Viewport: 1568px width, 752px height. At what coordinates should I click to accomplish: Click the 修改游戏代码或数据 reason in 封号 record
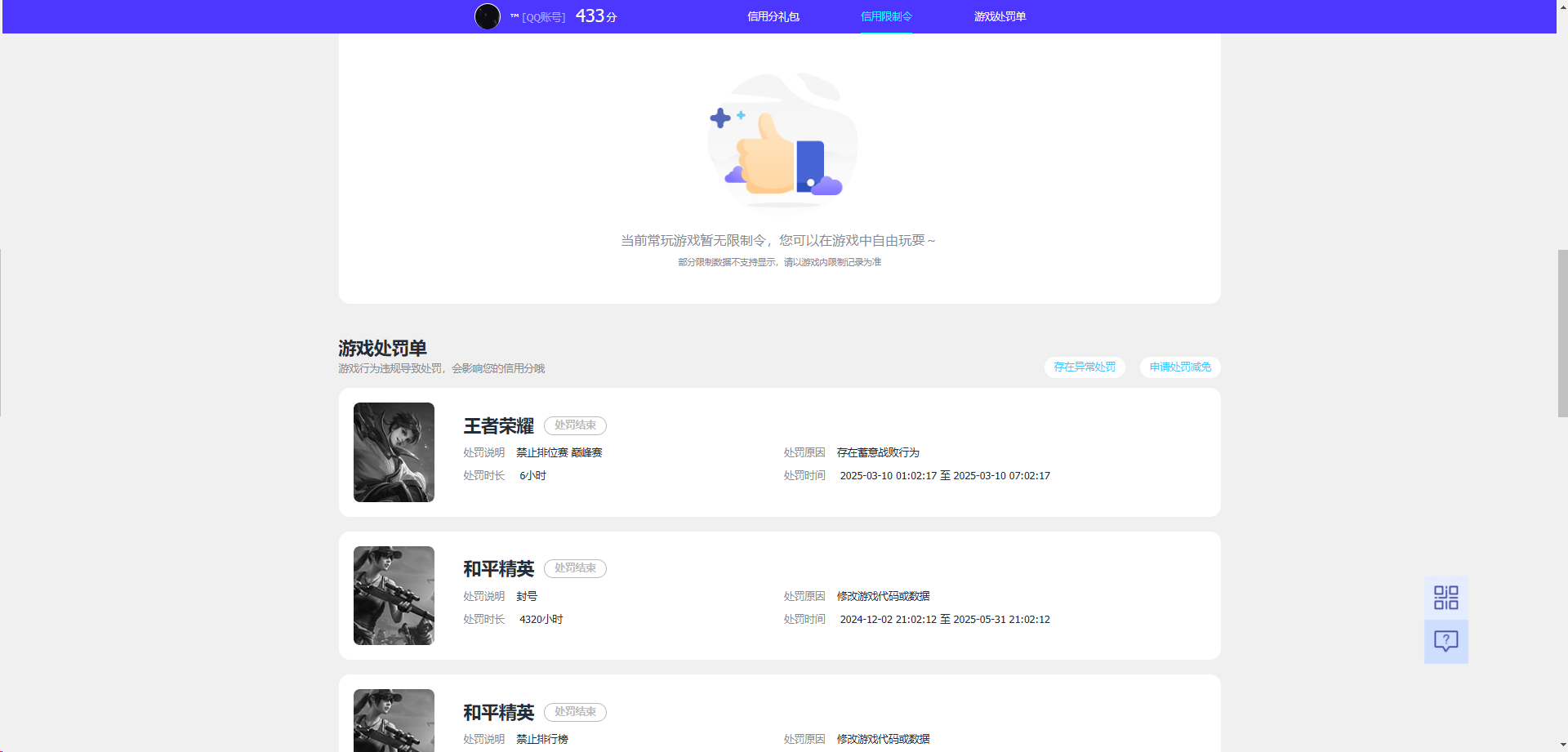click(883, 596)
